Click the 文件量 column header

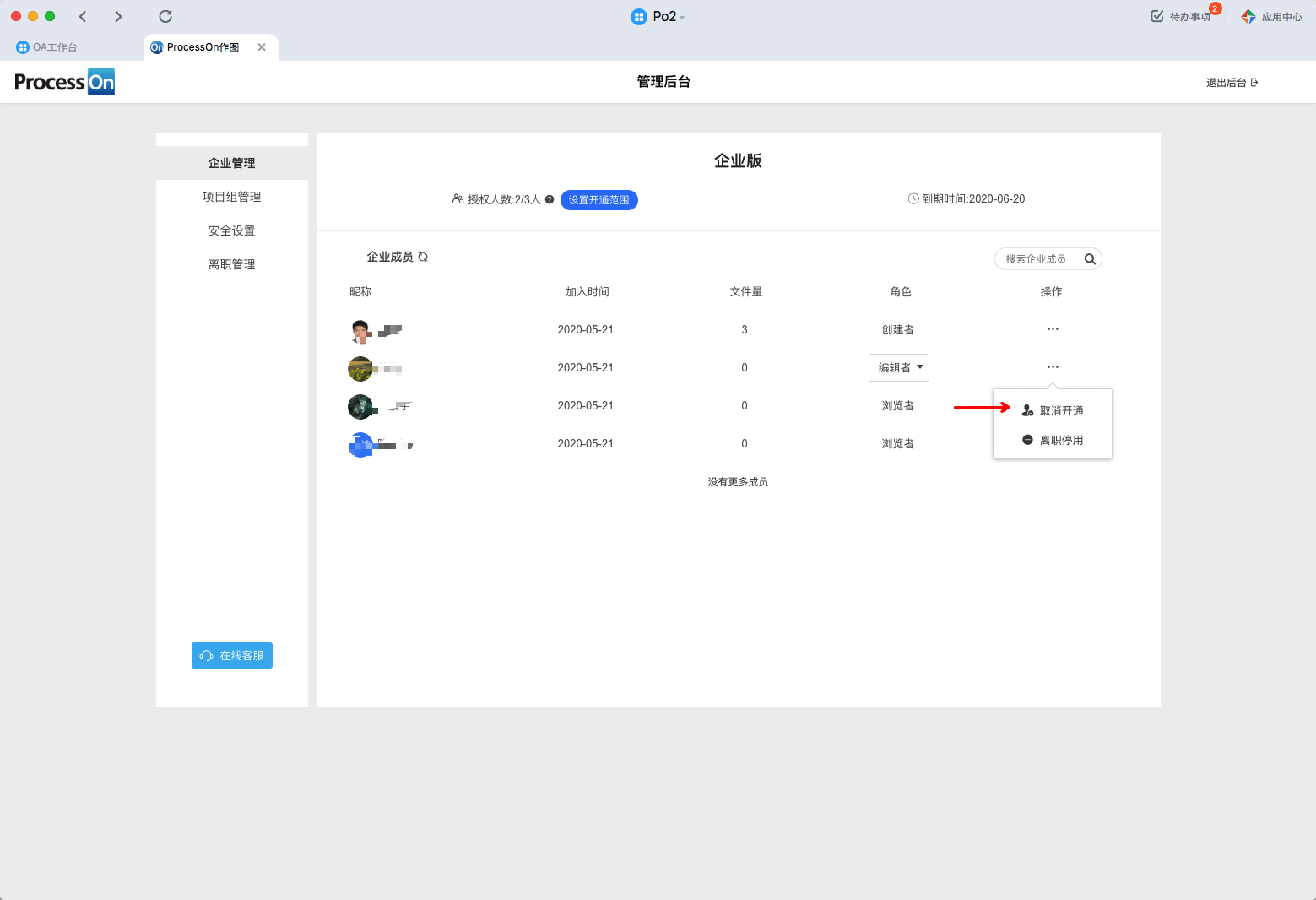tap(746, 291)
